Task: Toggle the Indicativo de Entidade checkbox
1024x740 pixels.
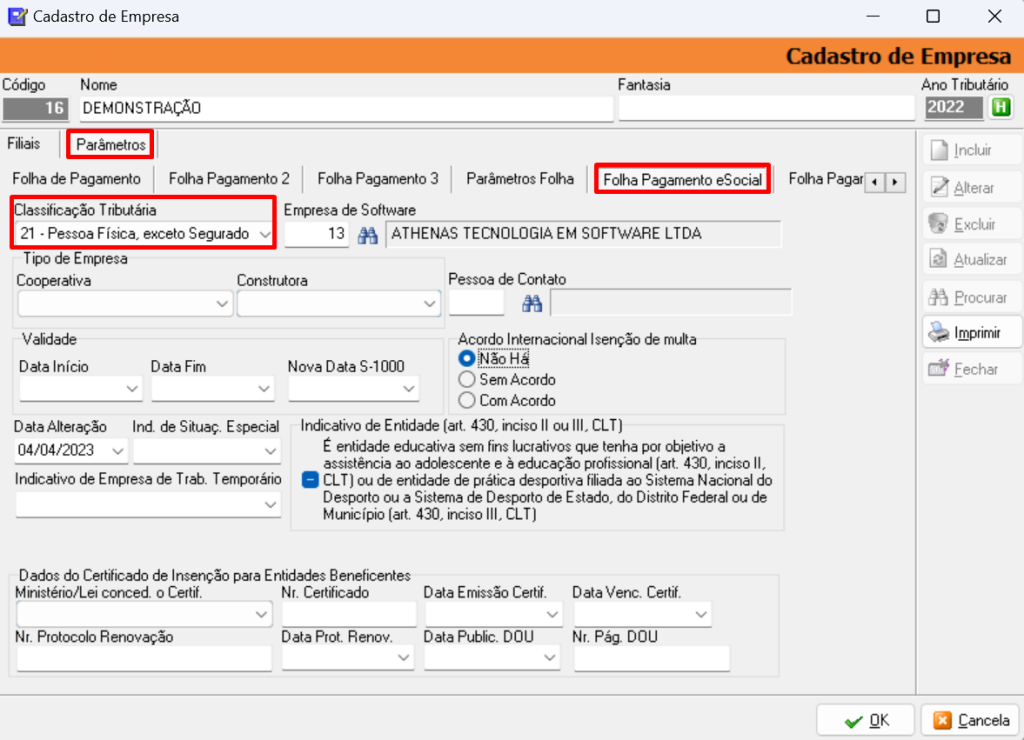Action: (x=310, y=480)
